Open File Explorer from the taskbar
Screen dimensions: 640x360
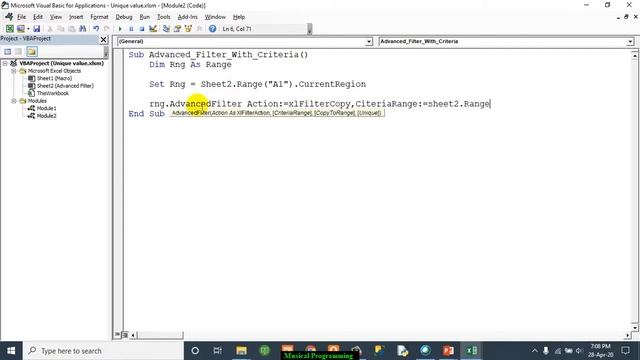click(x=241, y=351)
